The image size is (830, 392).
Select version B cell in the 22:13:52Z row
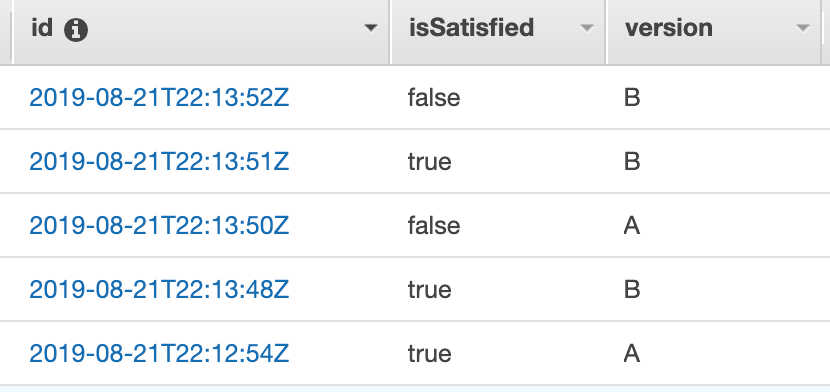[x=632, y=98]
